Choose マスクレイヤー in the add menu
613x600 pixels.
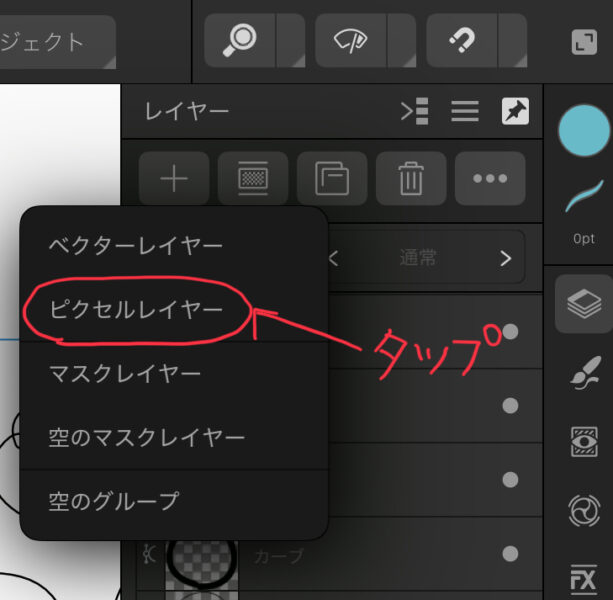pos(124,373)
